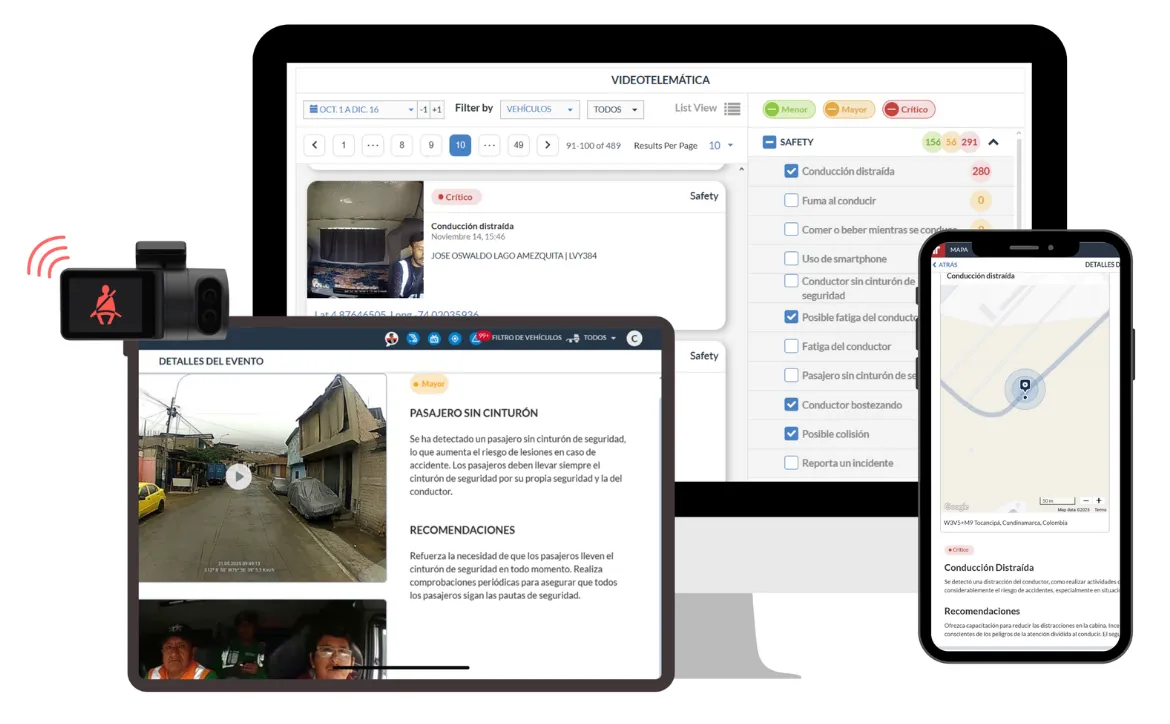Toggle the Crítico severity filter

click(x=908, y=109)
